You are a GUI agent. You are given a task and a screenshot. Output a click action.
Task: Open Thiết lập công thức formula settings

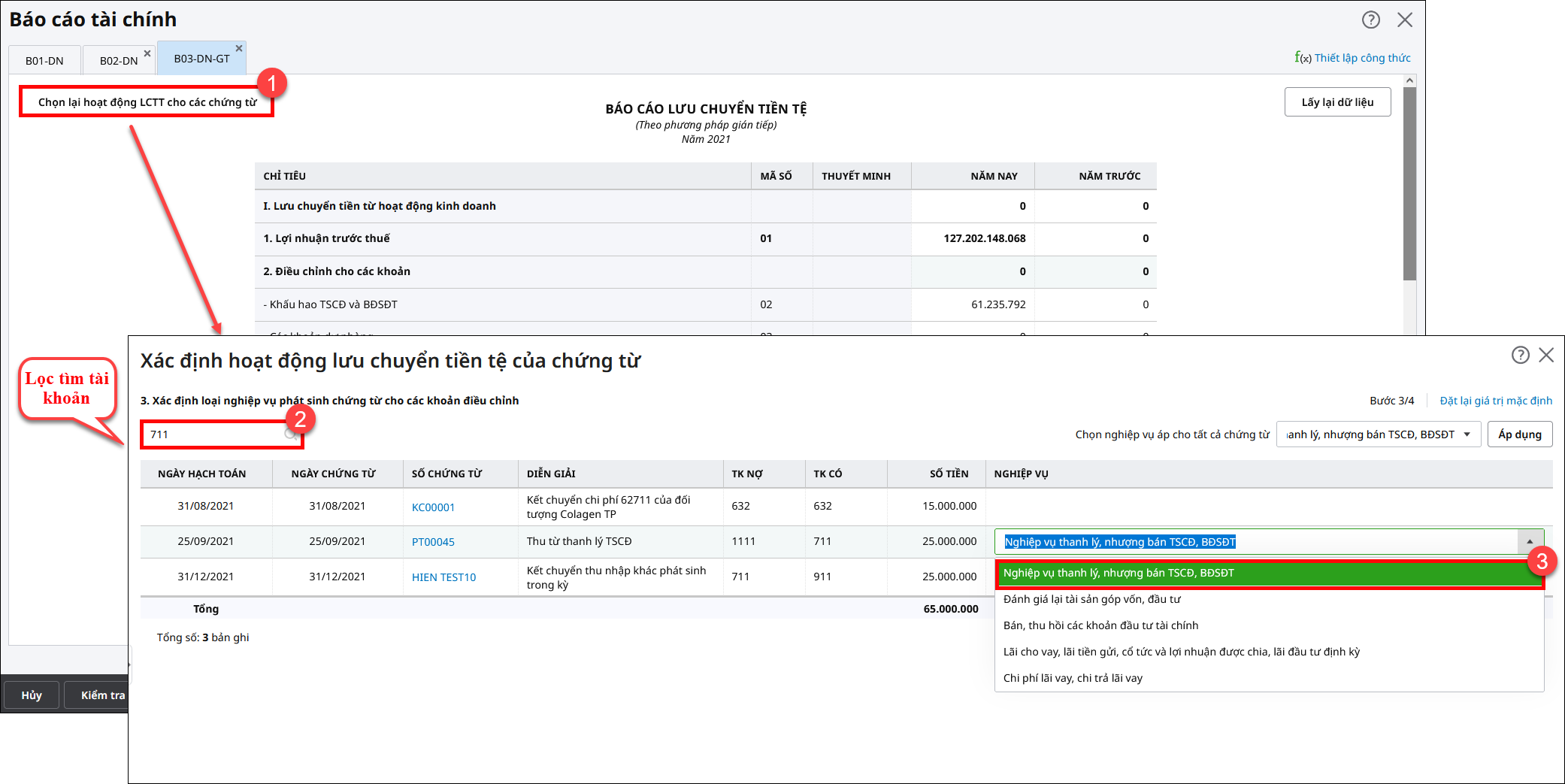click(x=1352, y=58)
